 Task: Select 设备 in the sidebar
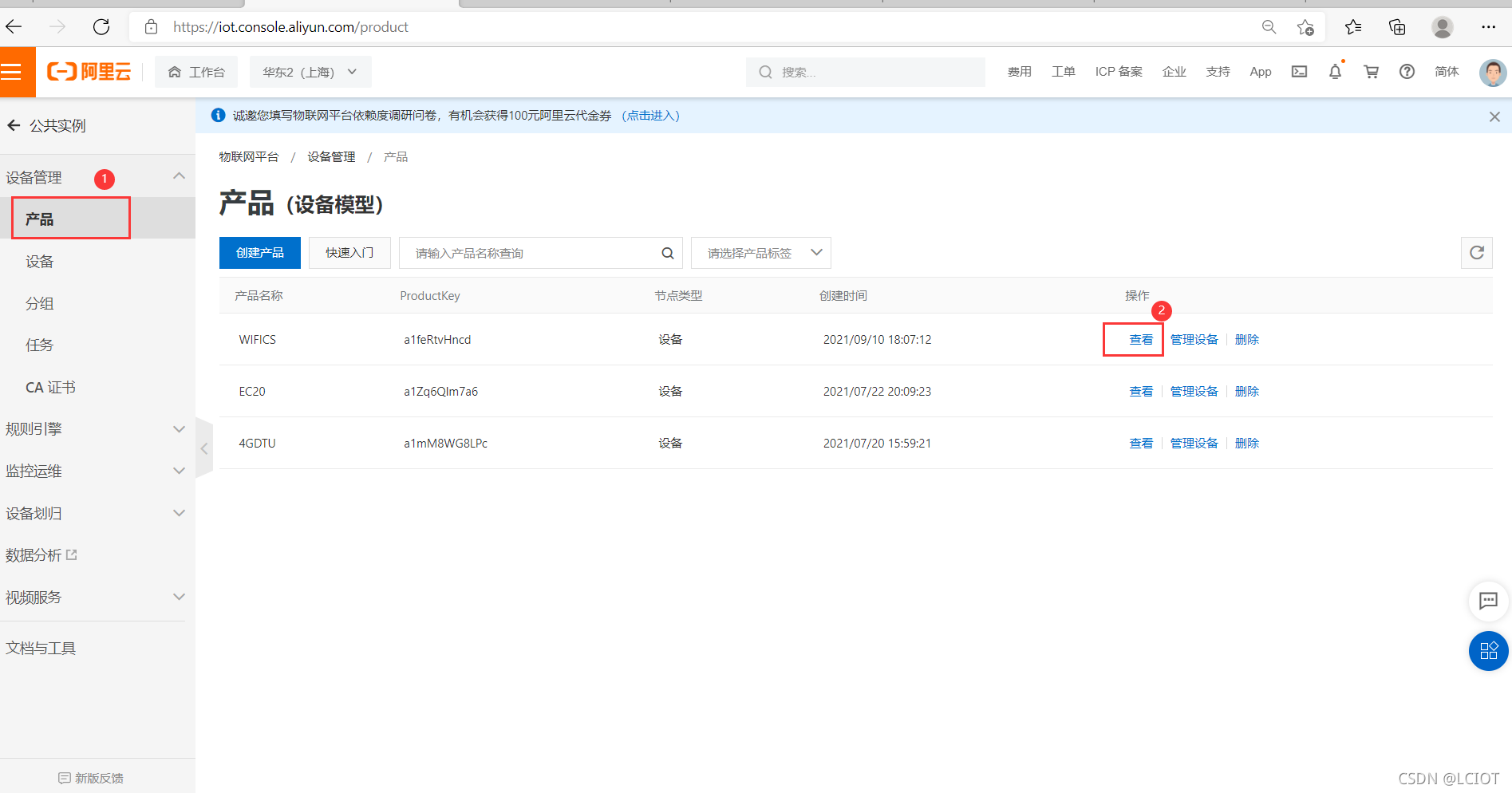pos(39,262)
